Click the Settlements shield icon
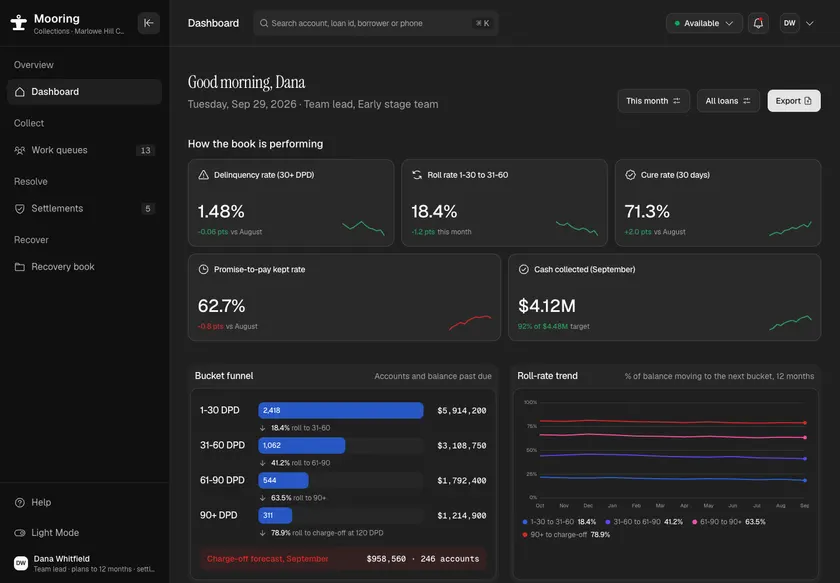 pyautogui.click(x=20, y=208)
